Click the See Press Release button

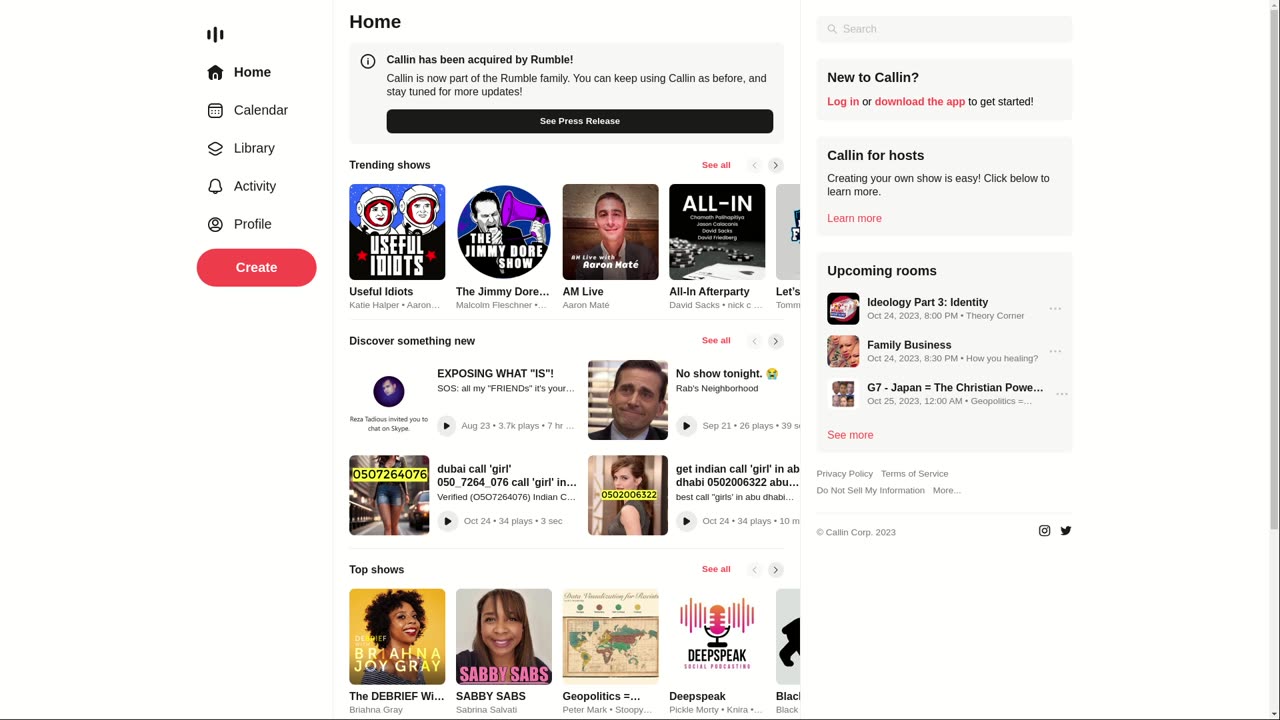point(580,121)
